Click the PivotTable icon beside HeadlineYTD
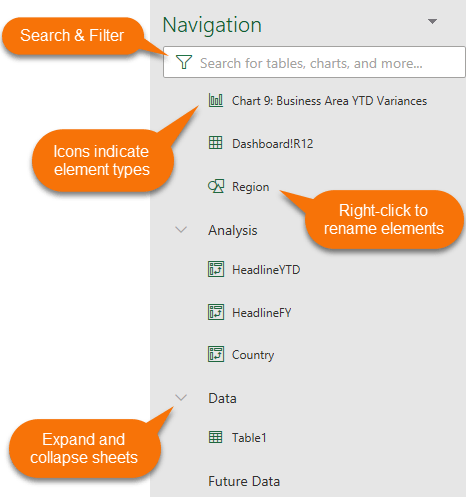The height and width of the screenshot is (497, 466). [x=216, y=269]
